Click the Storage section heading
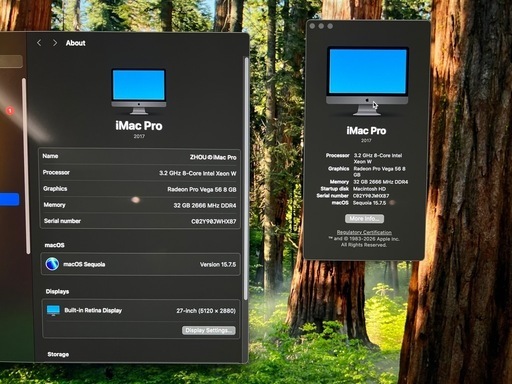This screenshot has height=384, width=512. [58, 354]
